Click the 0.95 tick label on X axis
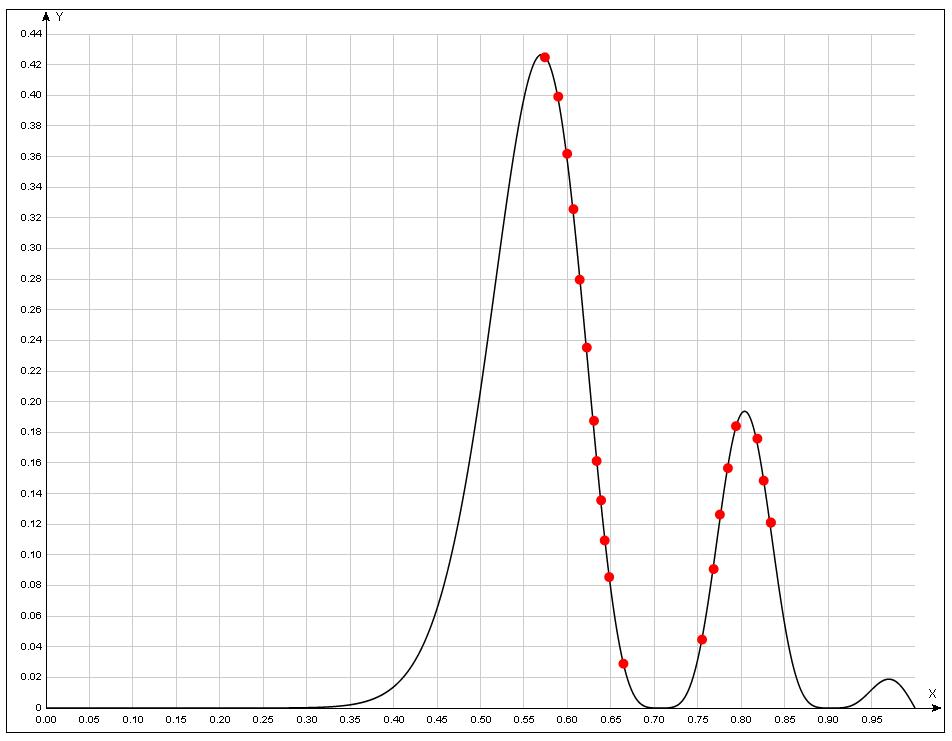952x741 pixels. [872, 719]
